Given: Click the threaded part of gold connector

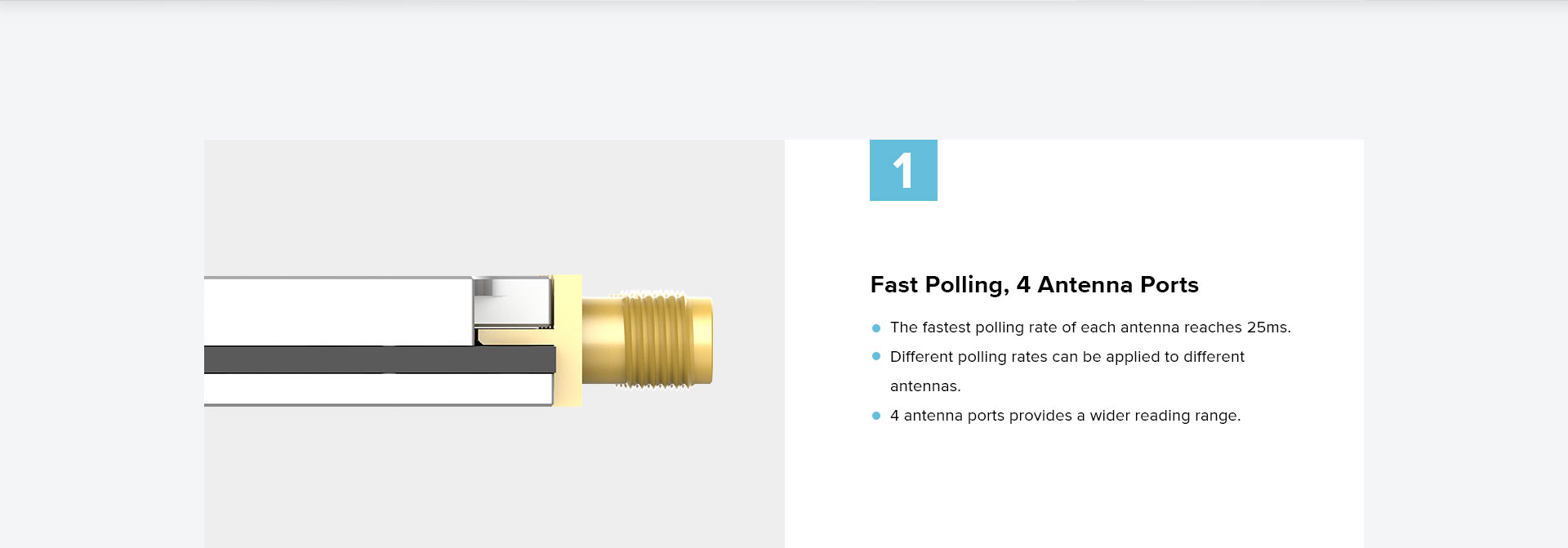Looking at the screenshot, I should point(656,341).
